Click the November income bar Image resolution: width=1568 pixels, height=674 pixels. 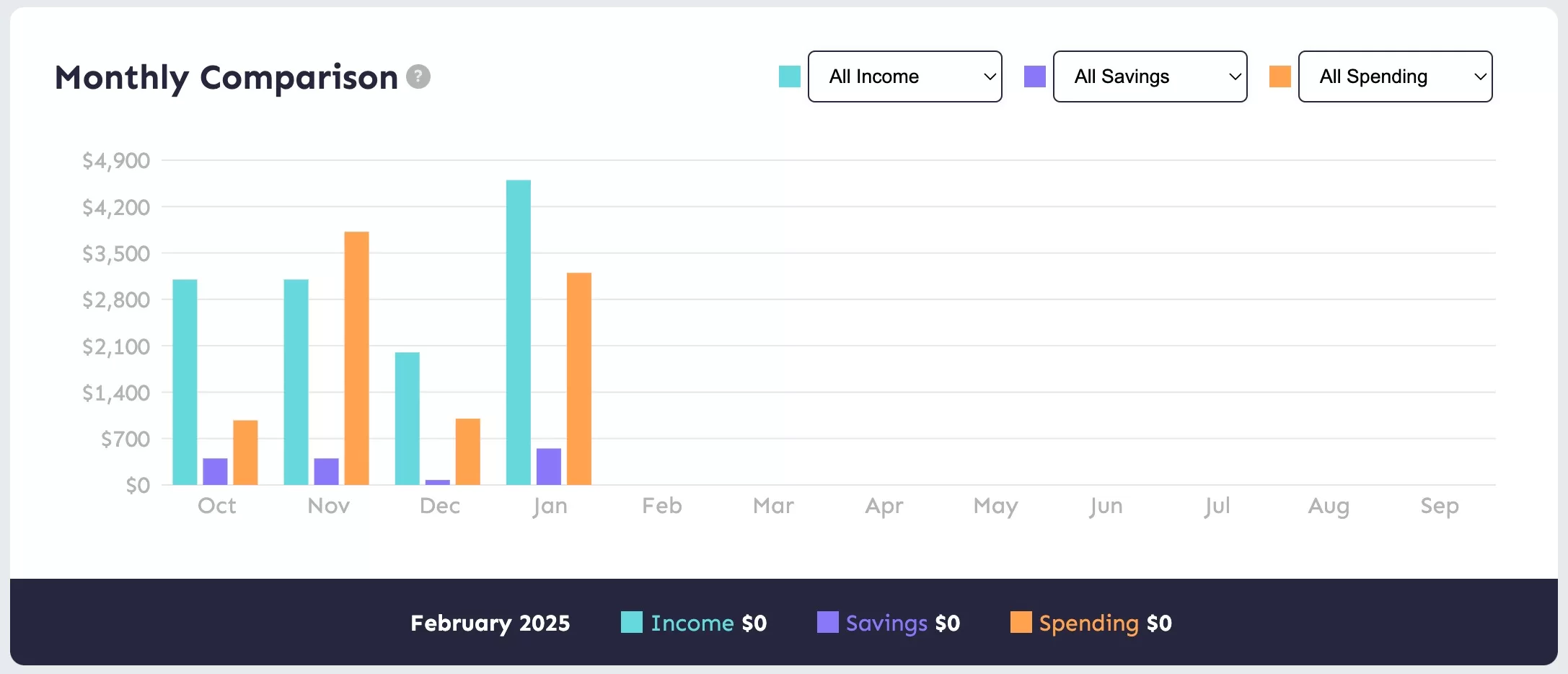pos(296,382)
